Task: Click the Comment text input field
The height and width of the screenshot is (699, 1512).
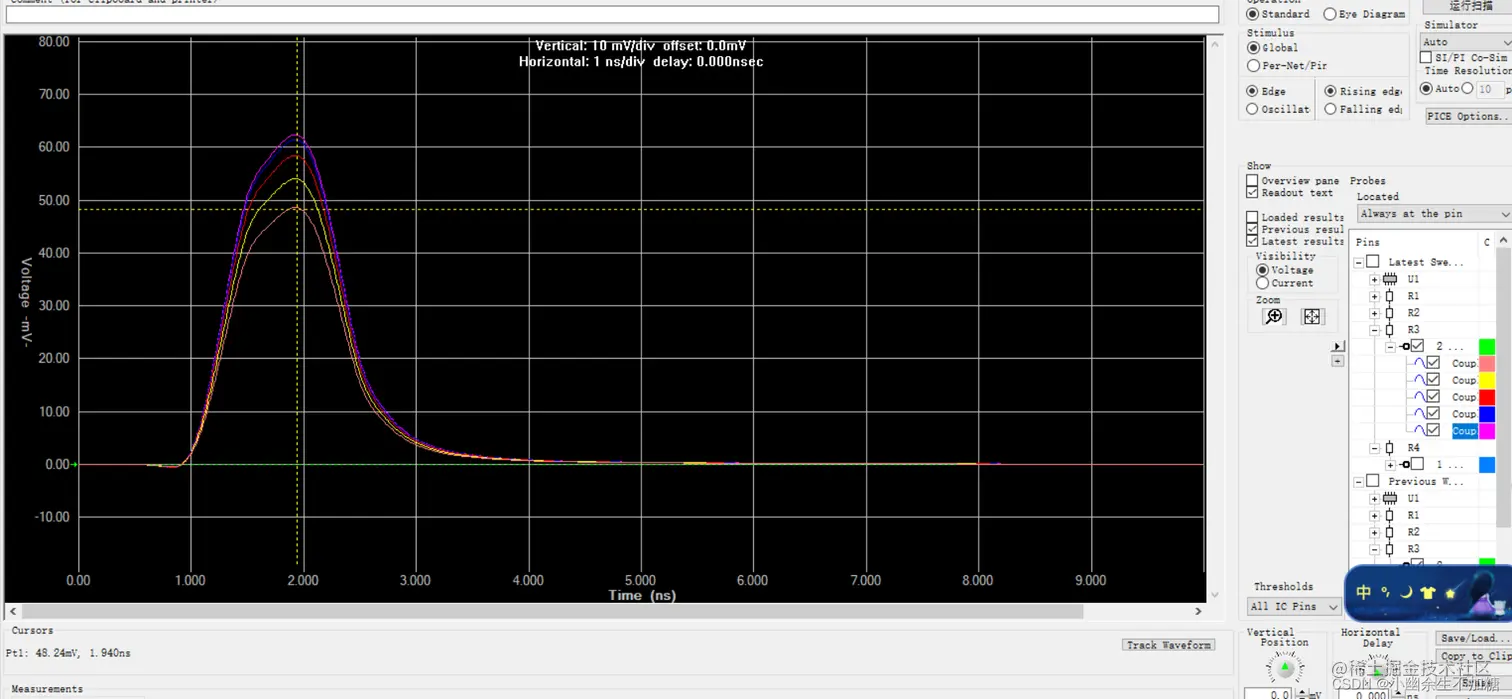Action: click(612, 15)
